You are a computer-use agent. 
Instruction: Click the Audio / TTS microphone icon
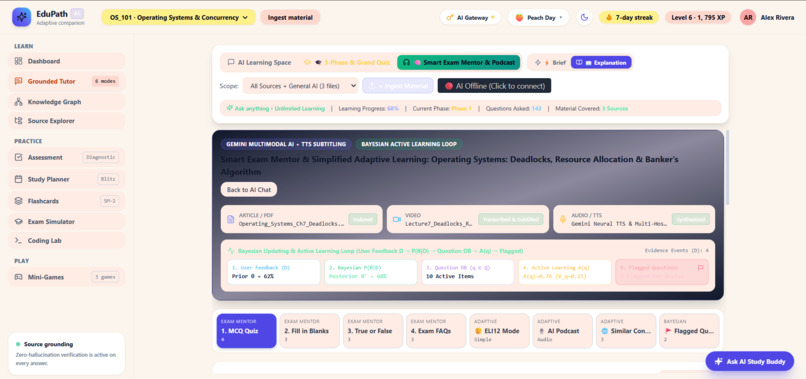pyautogui.click(x=563, y=219)
